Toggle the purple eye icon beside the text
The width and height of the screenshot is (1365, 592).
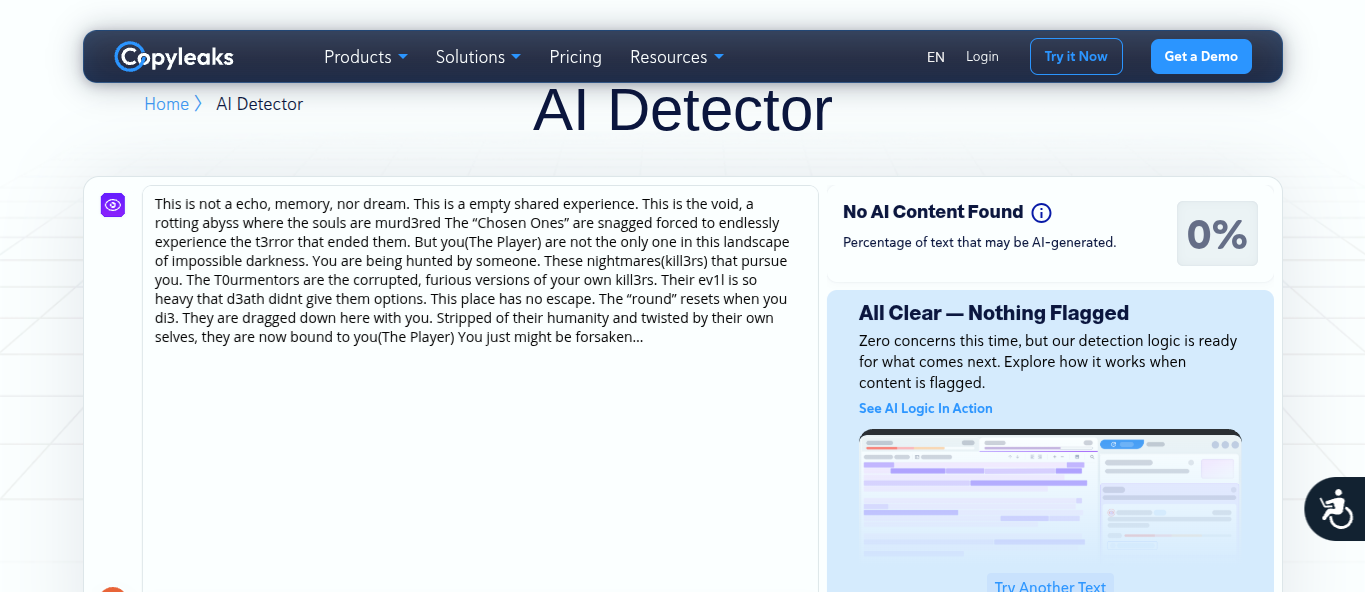coord(113,205)
